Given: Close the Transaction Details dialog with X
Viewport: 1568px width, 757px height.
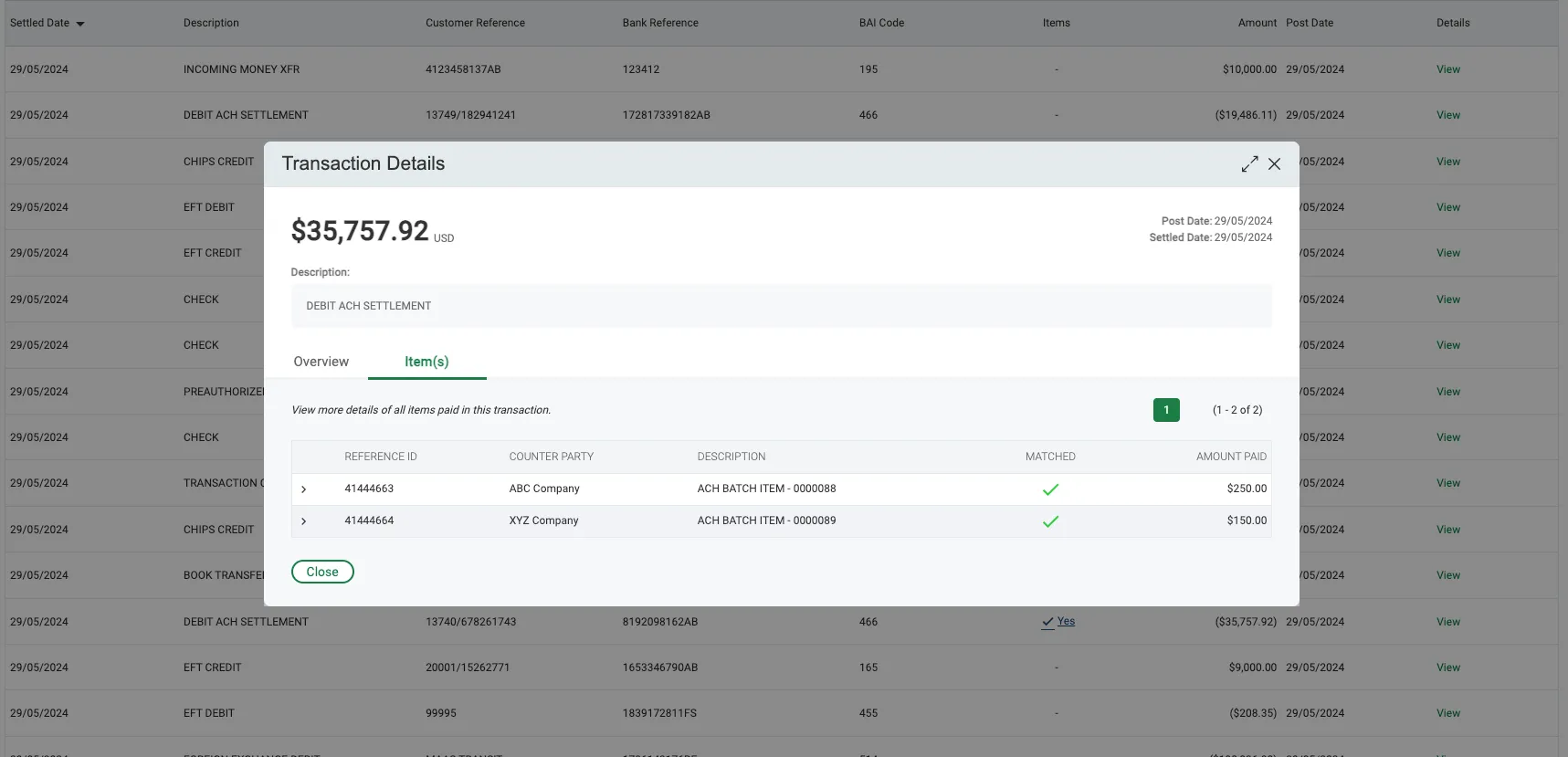Looking at the screenshot, I should 1275,164.
